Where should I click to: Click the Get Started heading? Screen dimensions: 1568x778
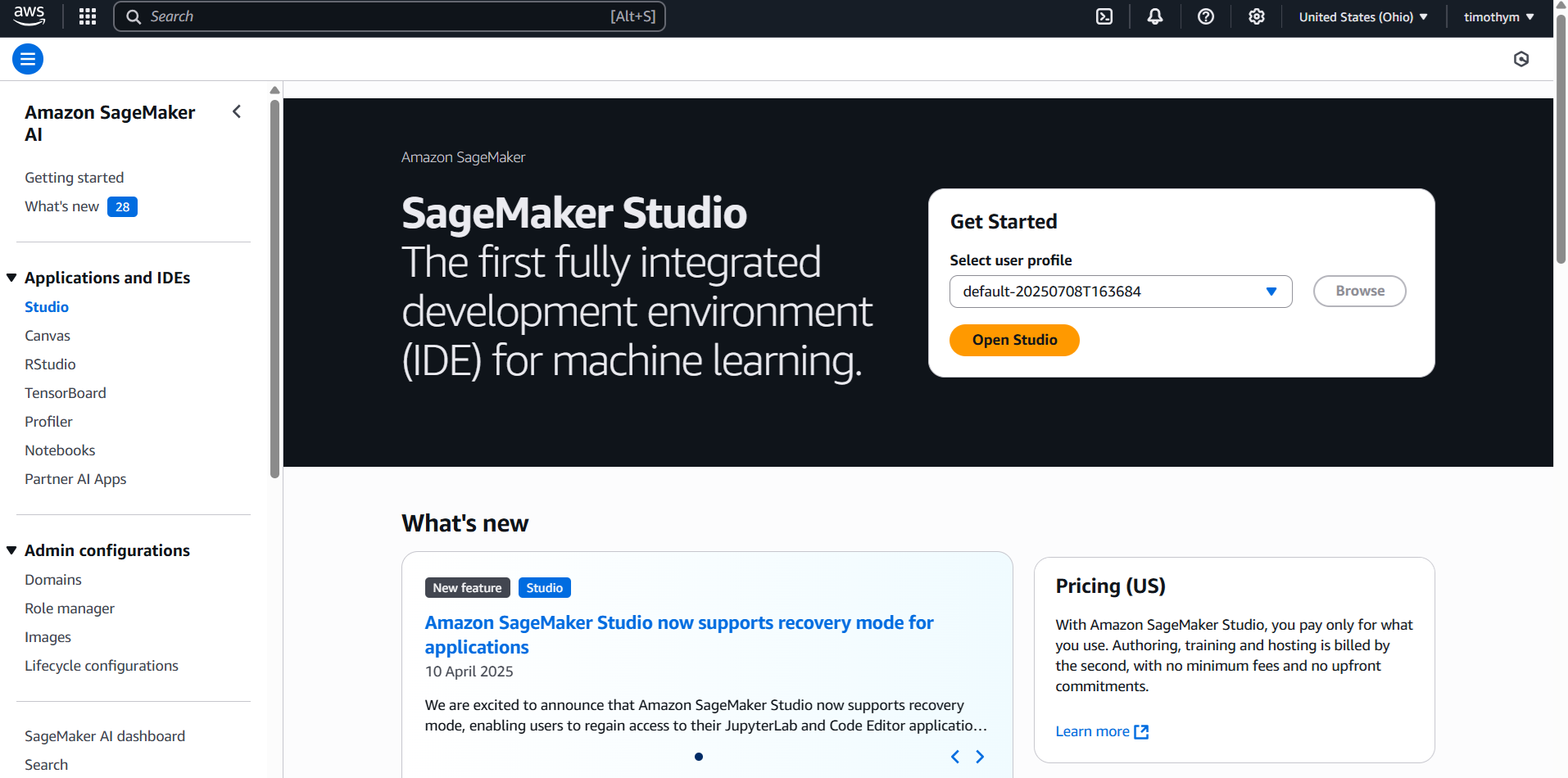tap(1004, 222)
